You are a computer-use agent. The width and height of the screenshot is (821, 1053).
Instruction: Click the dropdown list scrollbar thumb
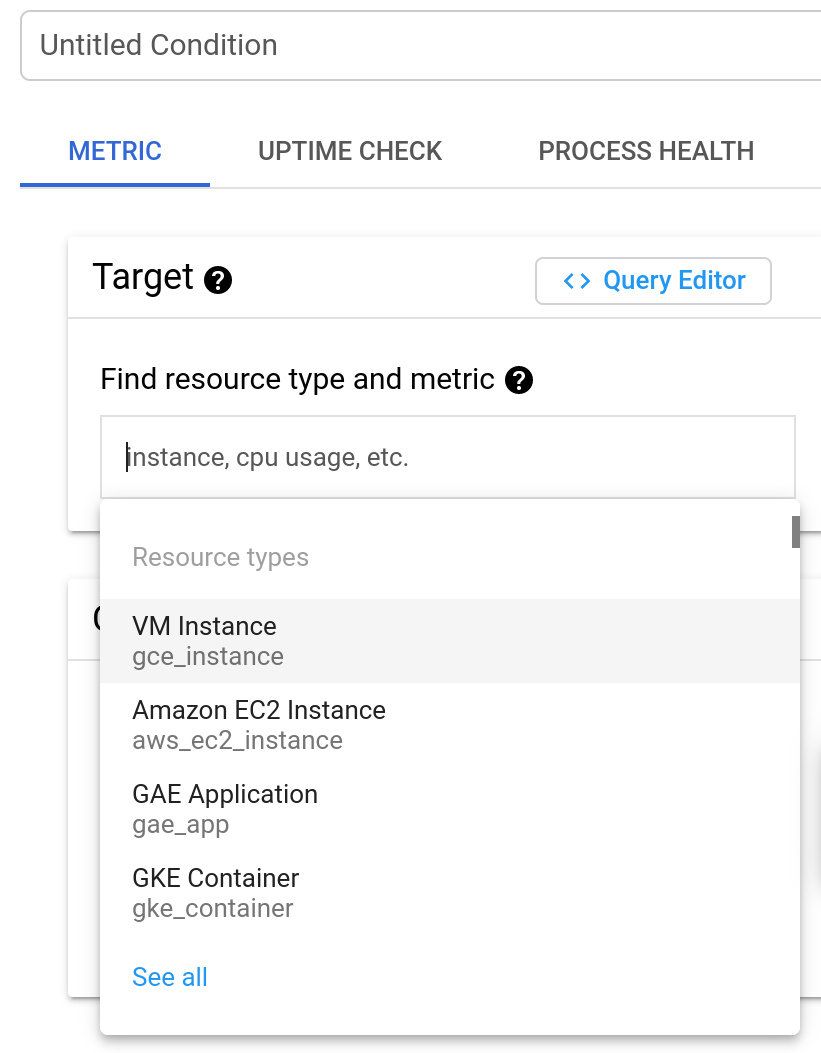796,532
